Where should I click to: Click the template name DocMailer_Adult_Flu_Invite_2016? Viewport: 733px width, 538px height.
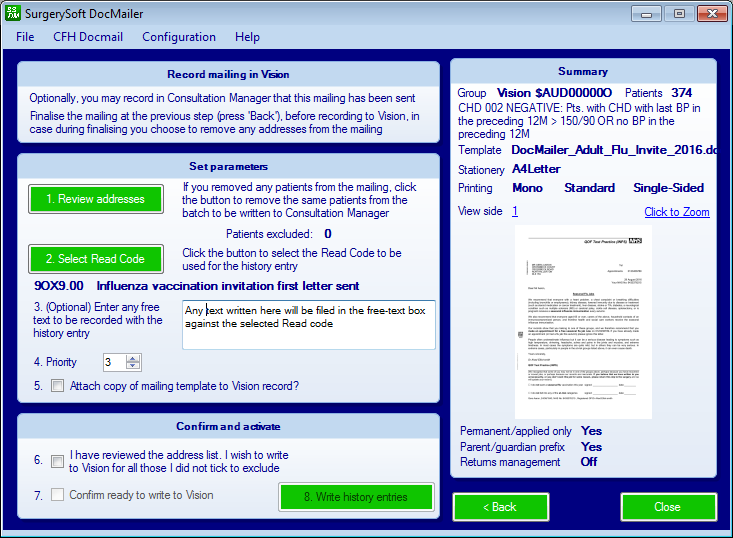pos(614,150)
